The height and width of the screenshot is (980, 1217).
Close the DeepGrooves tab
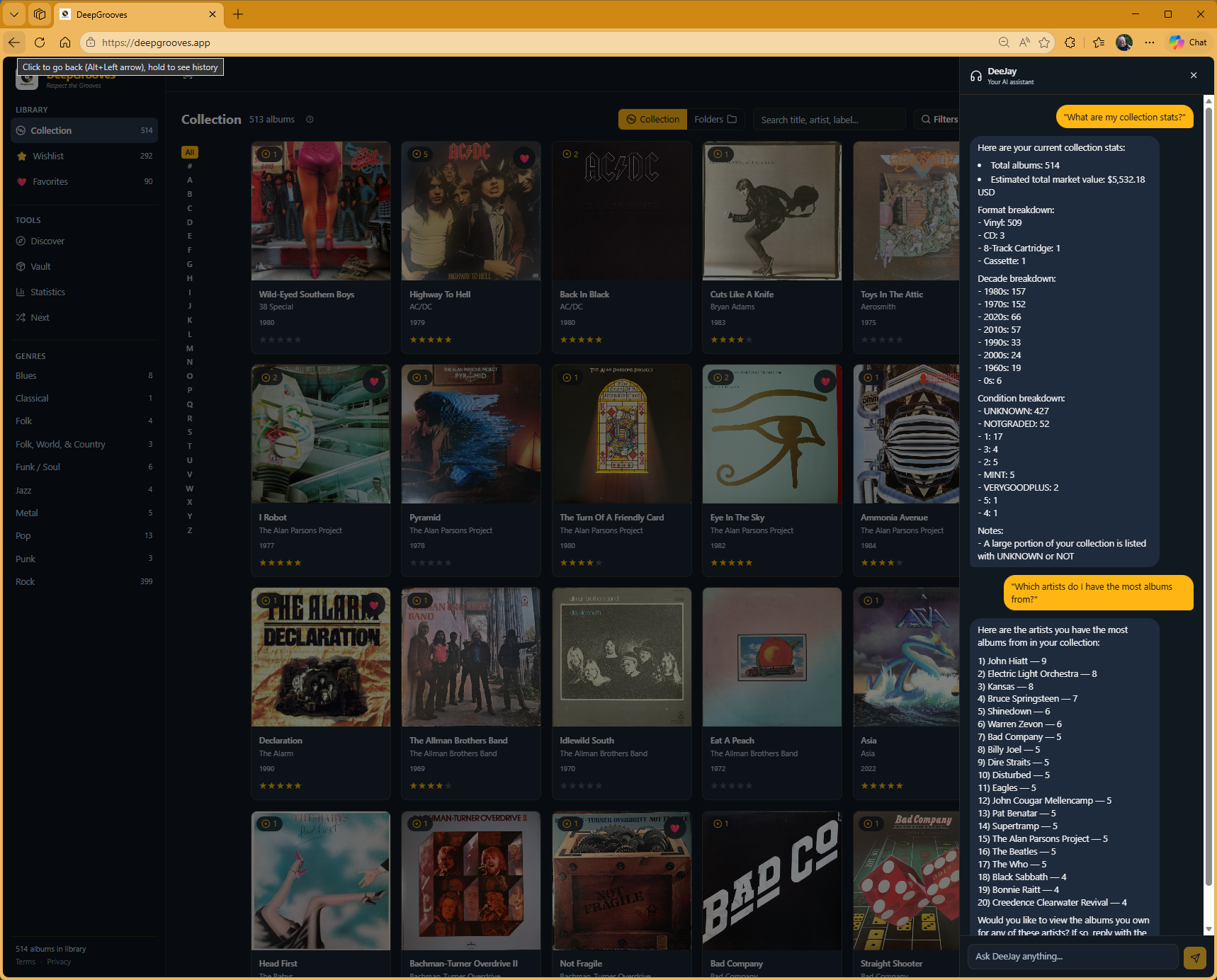click(x=213, y=14)
